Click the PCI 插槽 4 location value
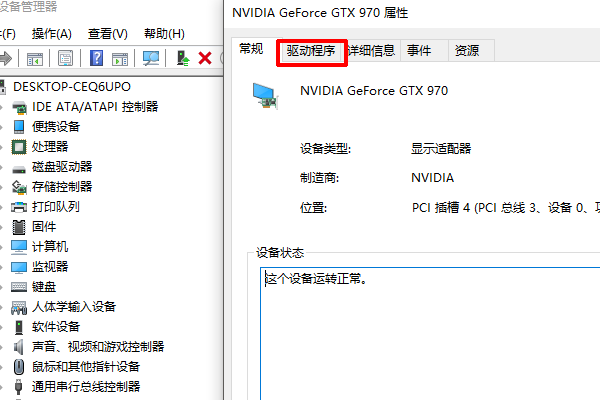 tap(505, 208)
